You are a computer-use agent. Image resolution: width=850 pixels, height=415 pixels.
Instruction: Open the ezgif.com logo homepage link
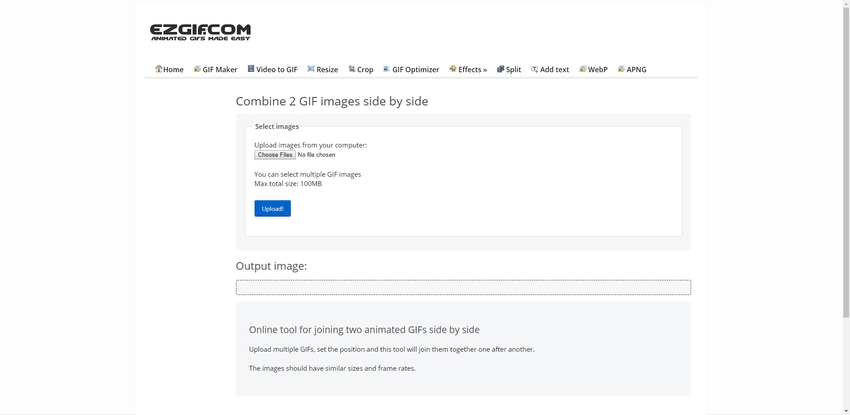(x=200, y=32)
